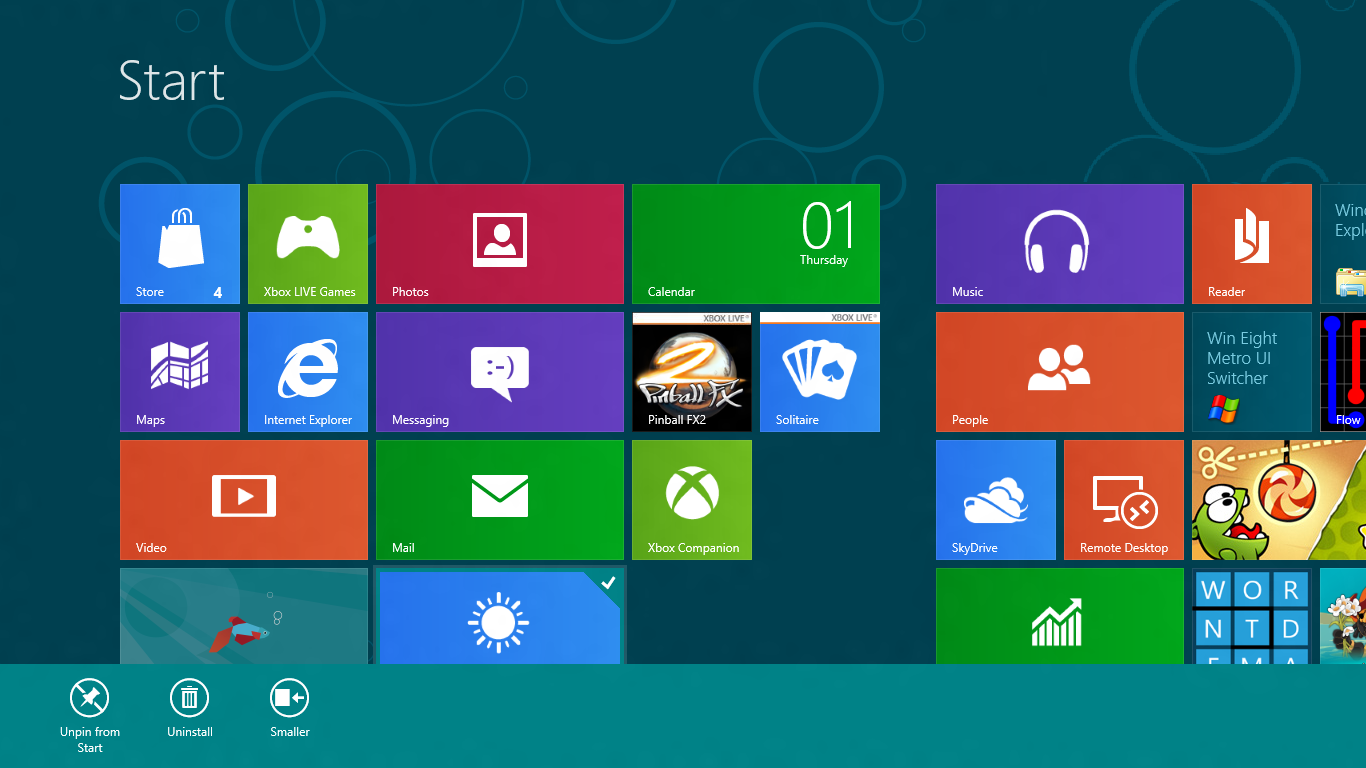Open the Maps tile
1366x768 pixels.
click(180, 372)
